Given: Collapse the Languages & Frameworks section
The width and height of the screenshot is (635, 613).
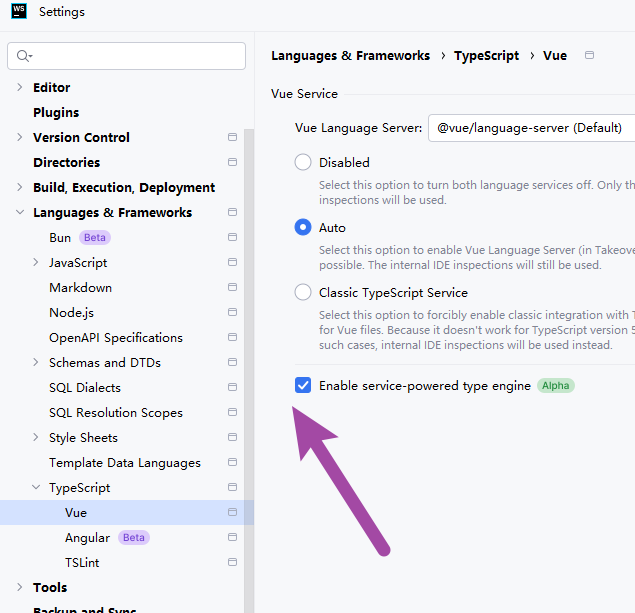Looking at the screenshot, I should pos(19,212).
